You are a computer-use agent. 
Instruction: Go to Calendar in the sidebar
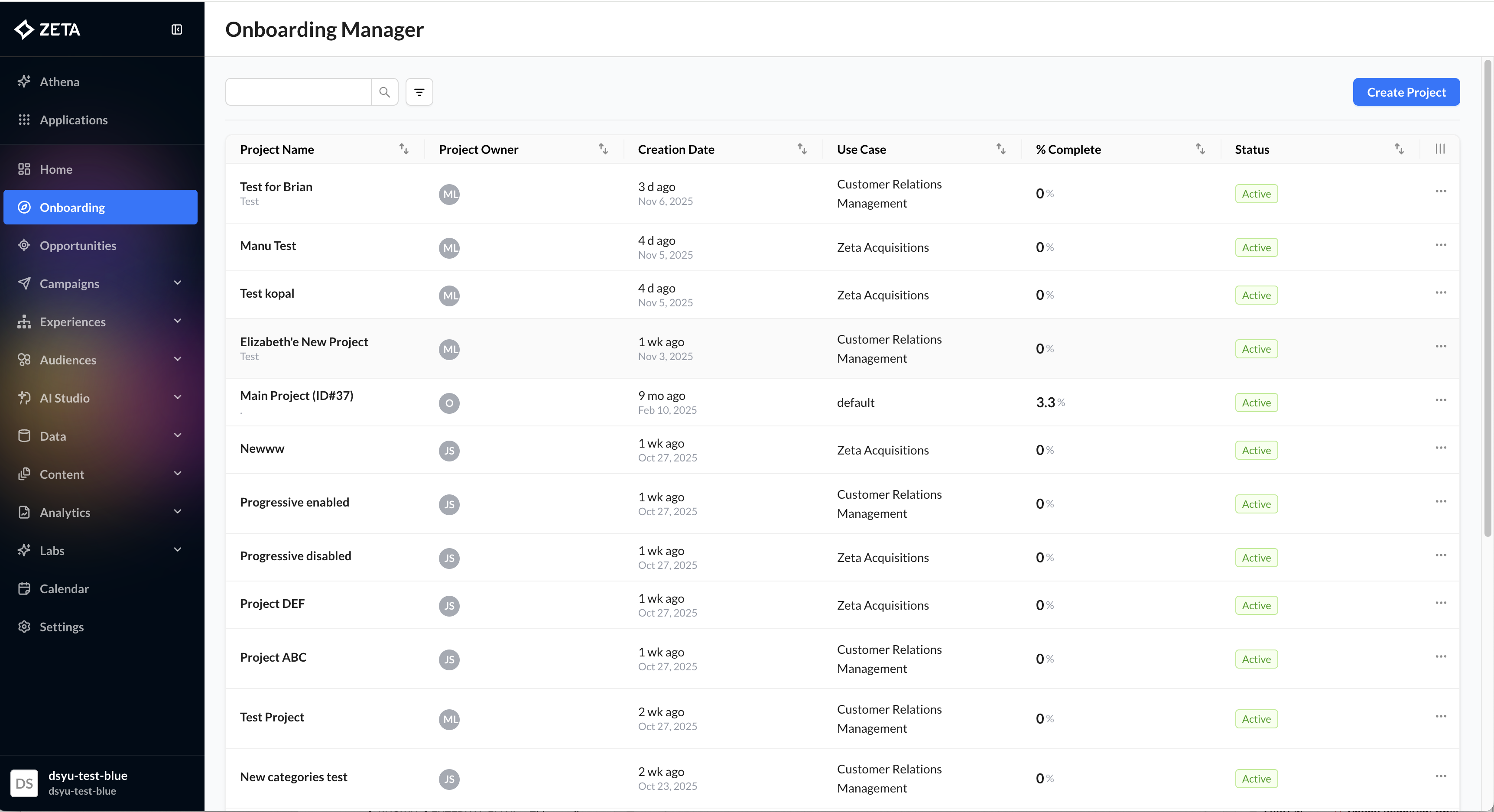[x=64, y=589]
